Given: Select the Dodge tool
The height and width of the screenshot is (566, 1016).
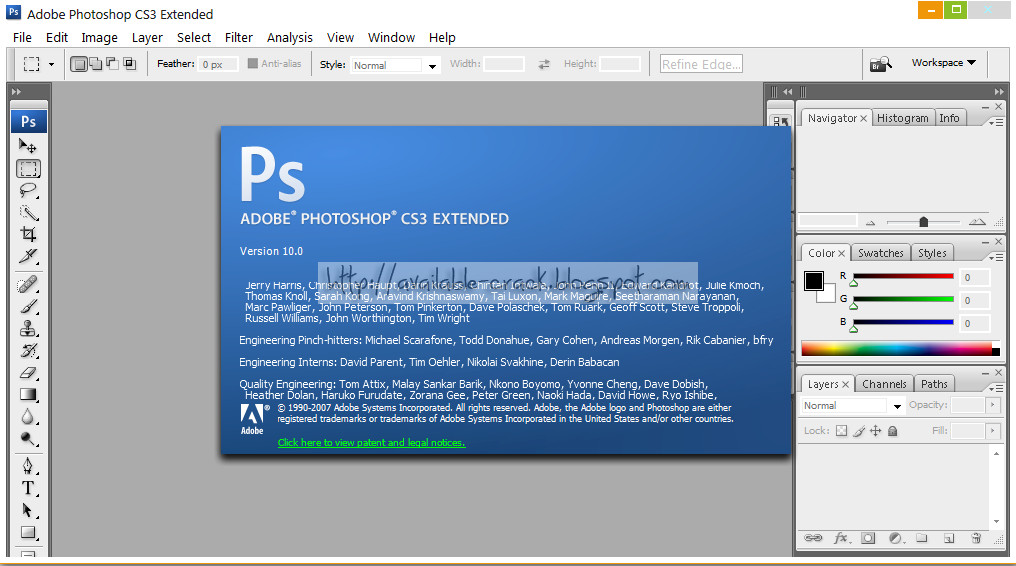Looking at the screenshot, I should (28, 438).
